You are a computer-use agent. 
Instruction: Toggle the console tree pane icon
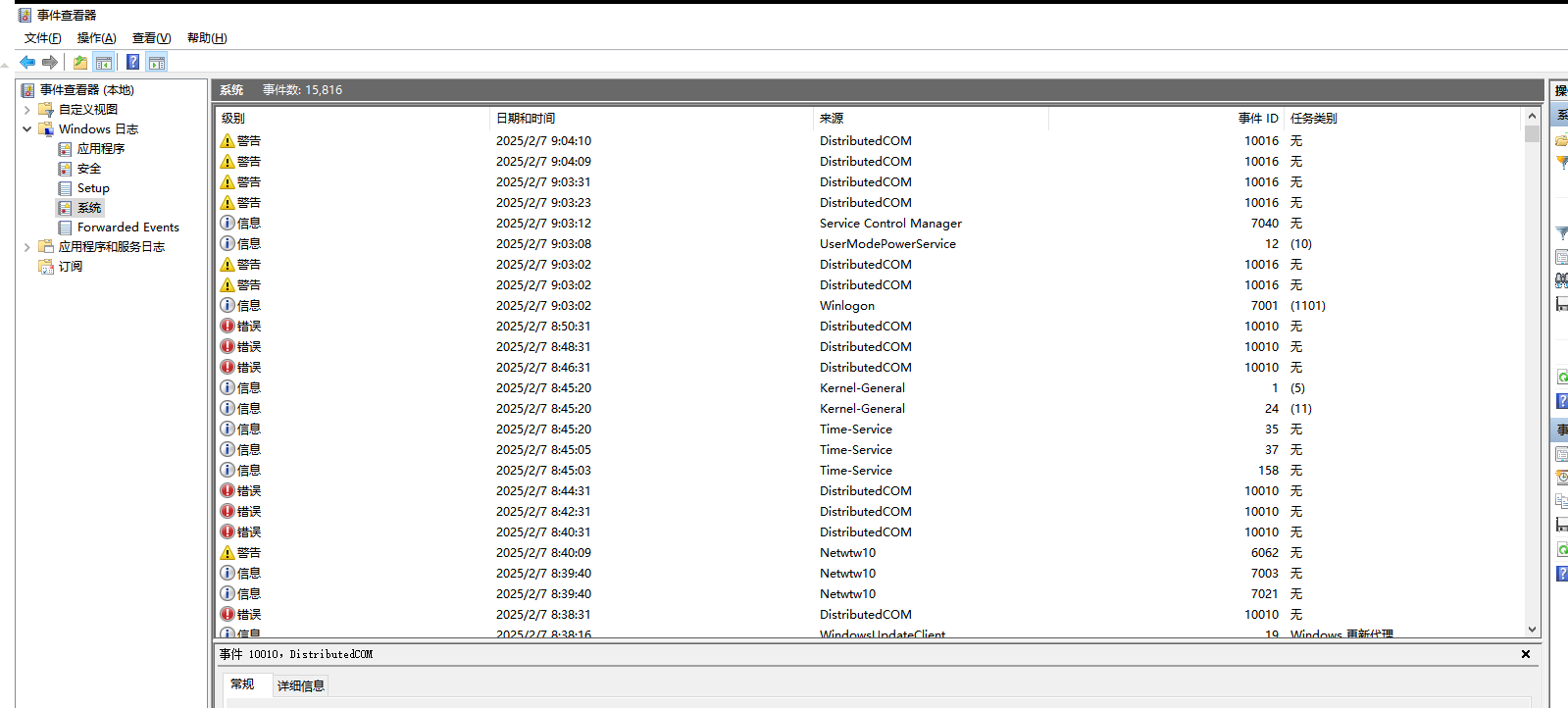pos(104,63)
